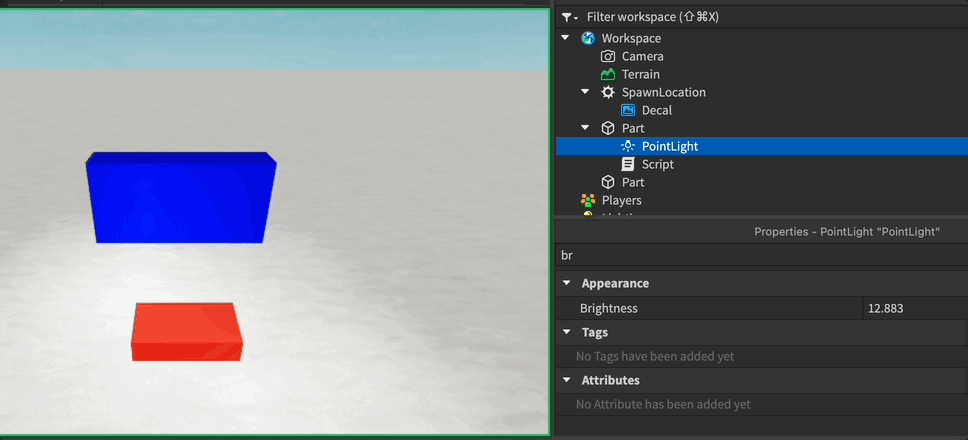Click the Workspace globe icon

point(588,38)
